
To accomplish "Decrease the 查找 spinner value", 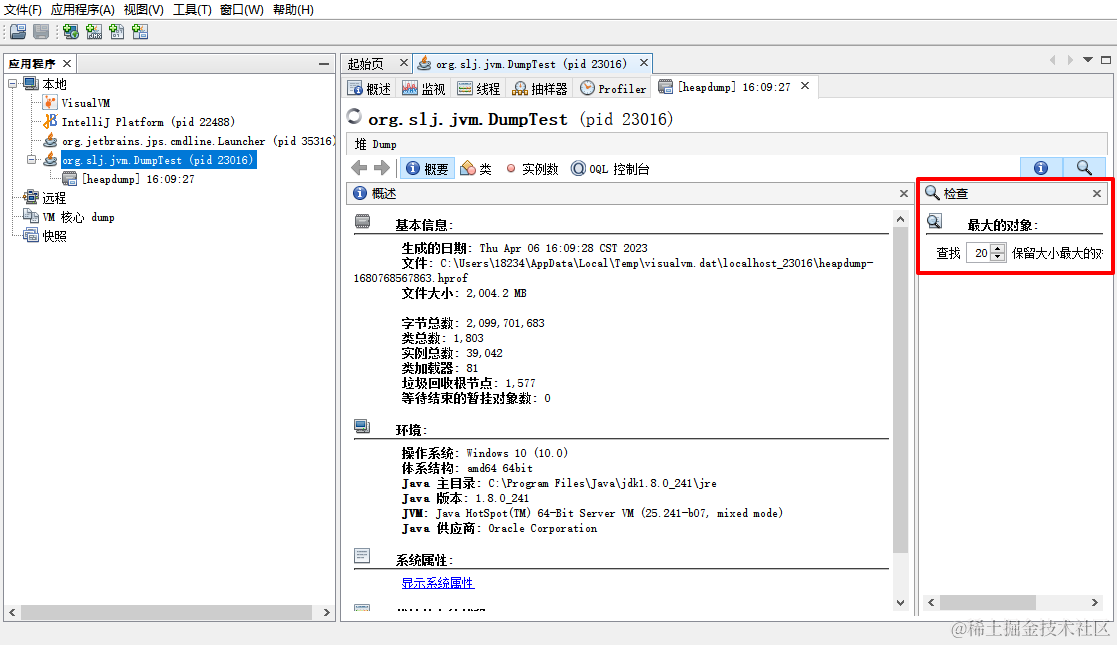I will coord(998,257).
